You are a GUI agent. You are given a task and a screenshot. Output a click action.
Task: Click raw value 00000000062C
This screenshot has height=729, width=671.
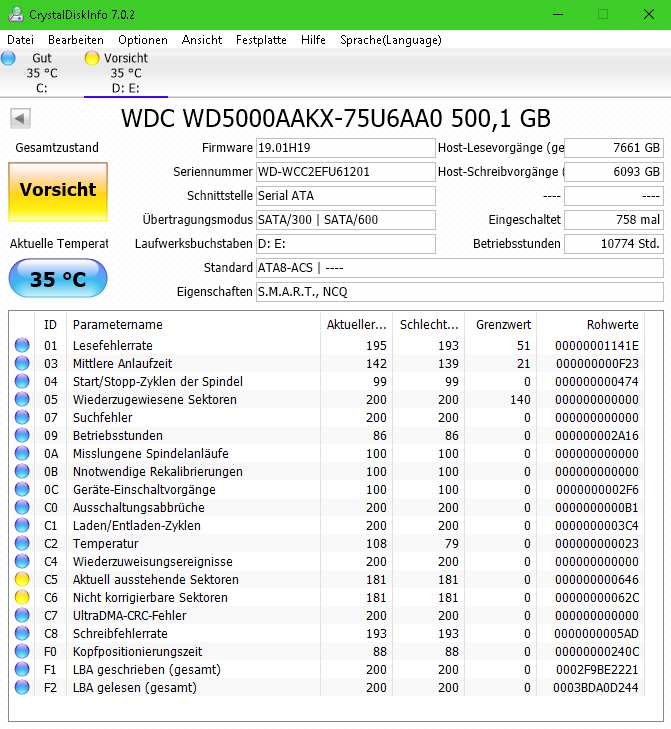coord(597,598)
